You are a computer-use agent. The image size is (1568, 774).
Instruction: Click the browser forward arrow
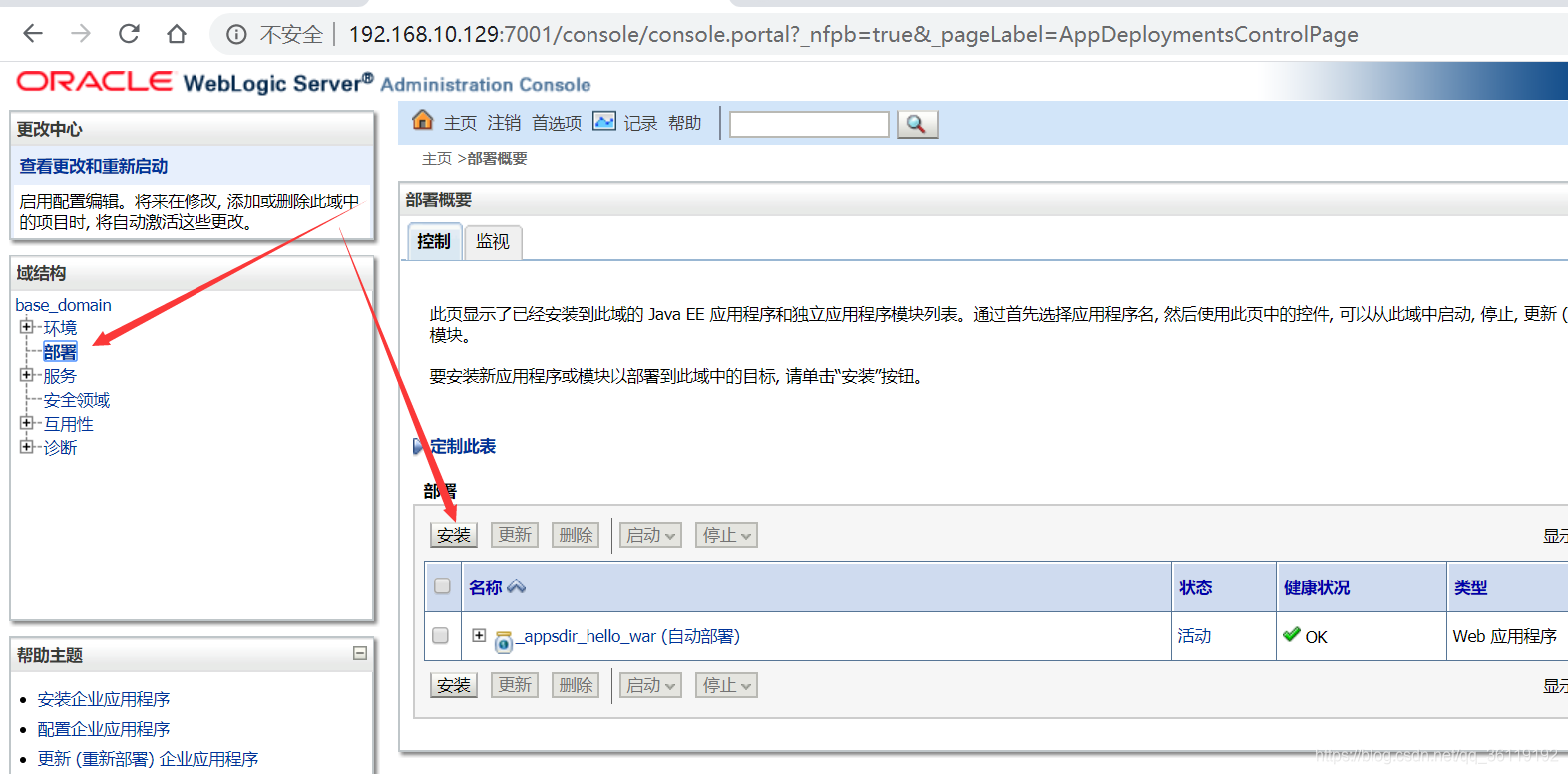(x=81, y=34)
